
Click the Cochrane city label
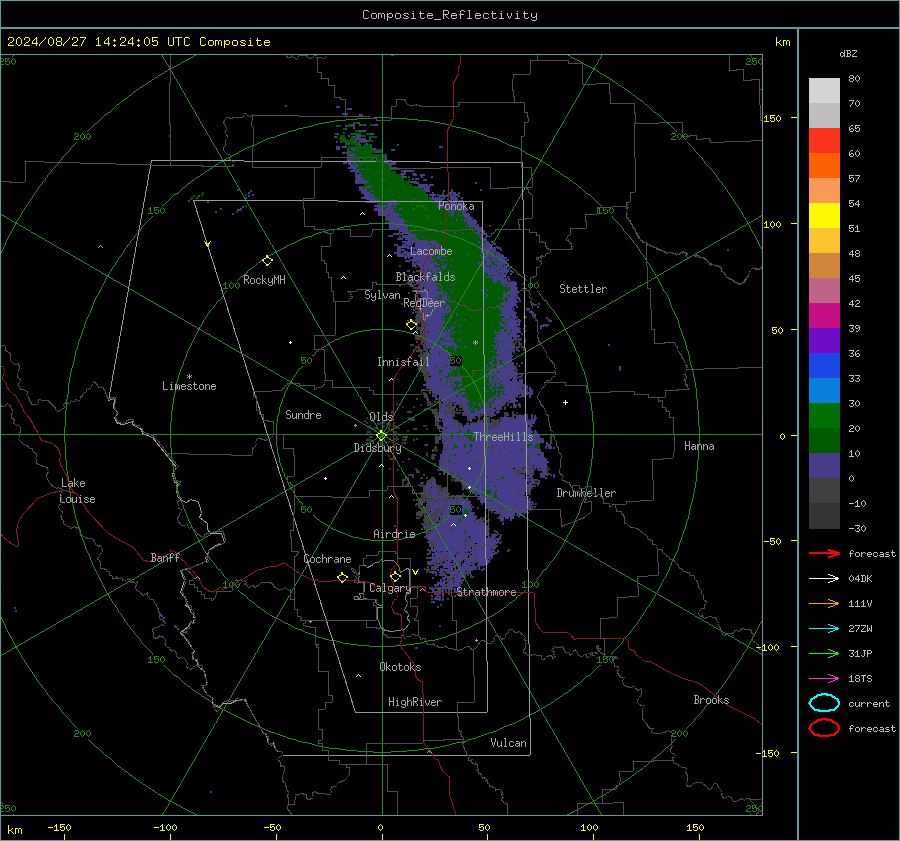[x=327, y=559]
